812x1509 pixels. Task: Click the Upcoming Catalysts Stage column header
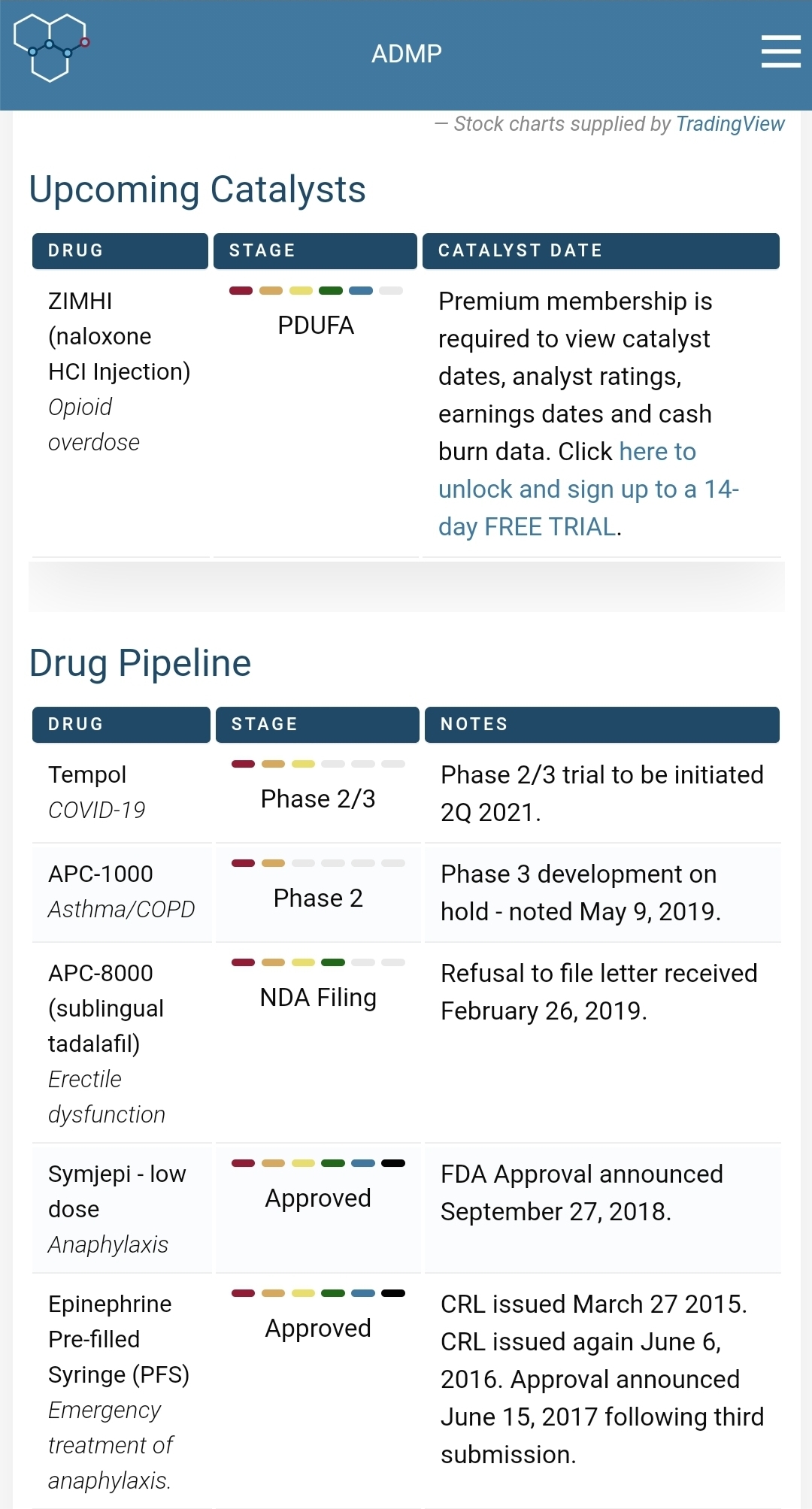315,251
